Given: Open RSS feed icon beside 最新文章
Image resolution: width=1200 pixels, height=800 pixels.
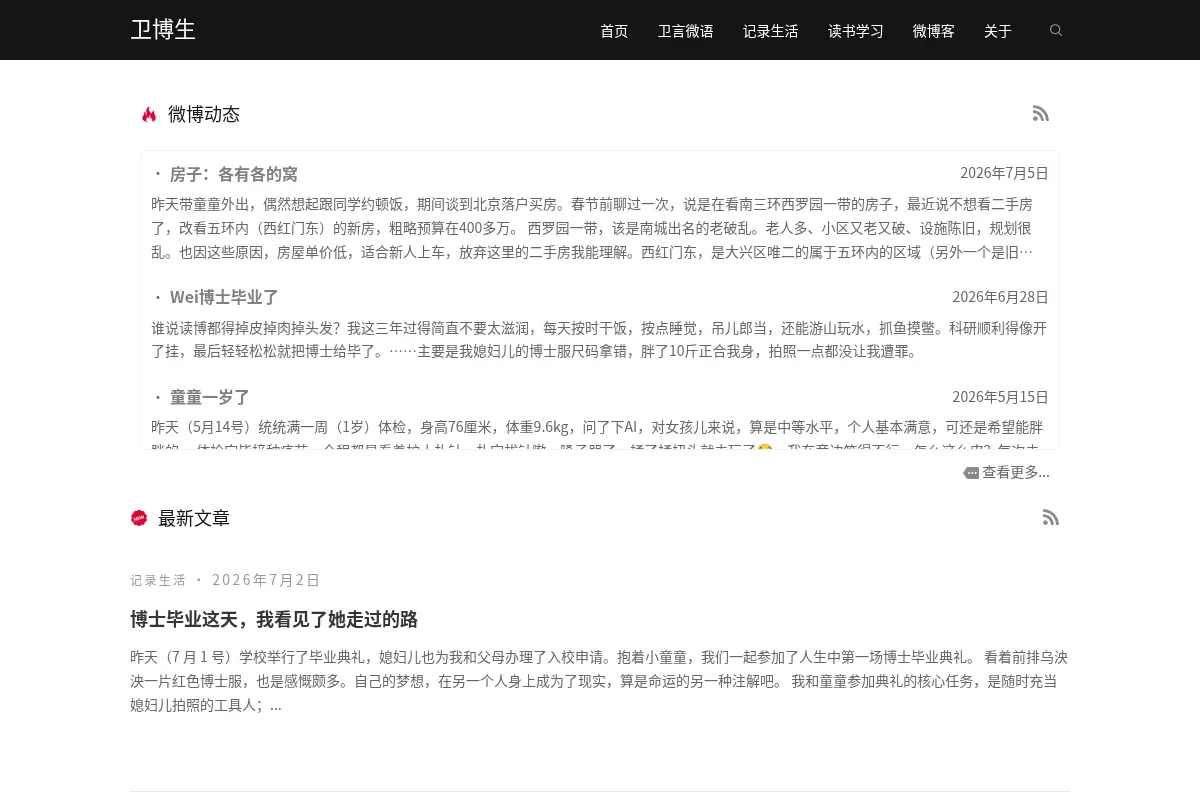Looking at the screenshot, I should [x=1051, y=518].
